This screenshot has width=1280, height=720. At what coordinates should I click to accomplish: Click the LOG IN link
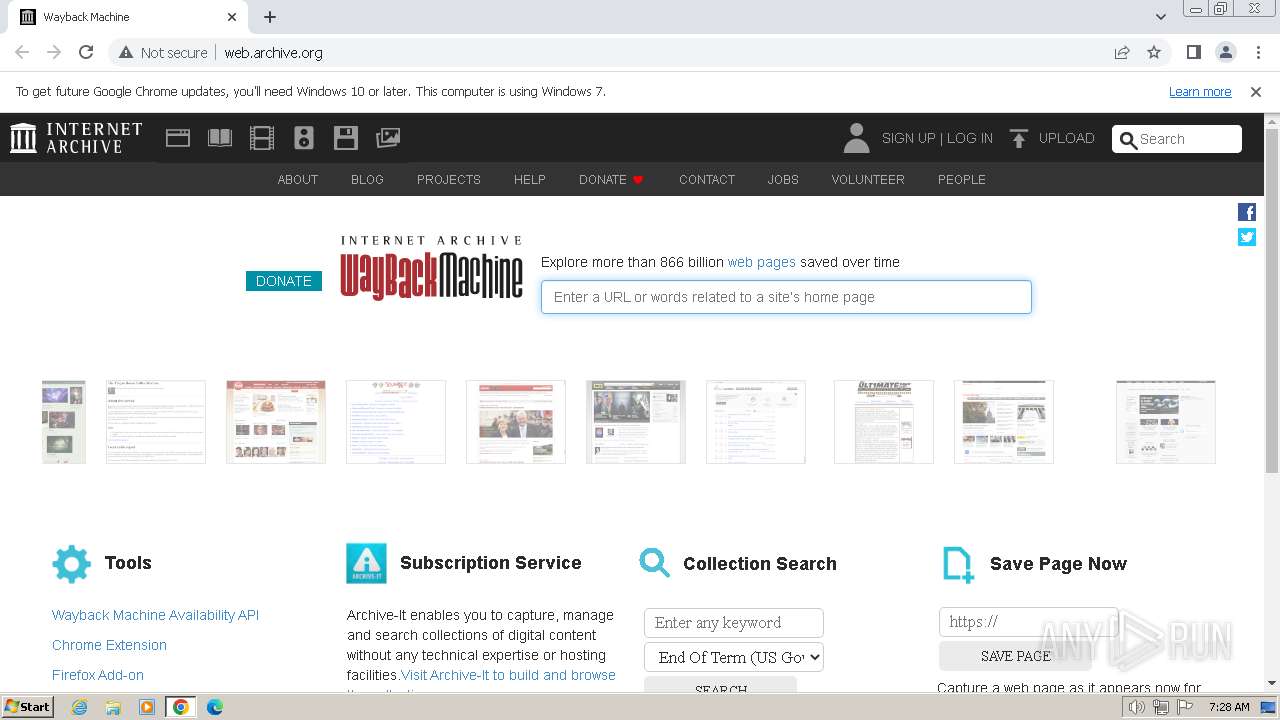point(970,138)
